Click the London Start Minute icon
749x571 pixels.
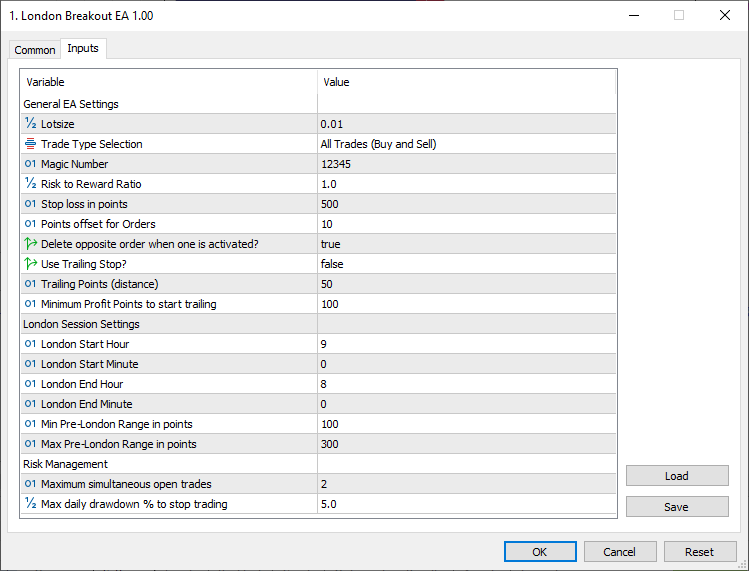tap(31, 364)
